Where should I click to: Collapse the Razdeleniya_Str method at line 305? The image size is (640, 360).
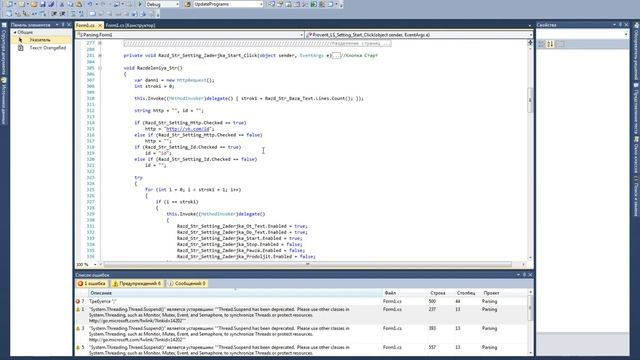pos(100,68)
